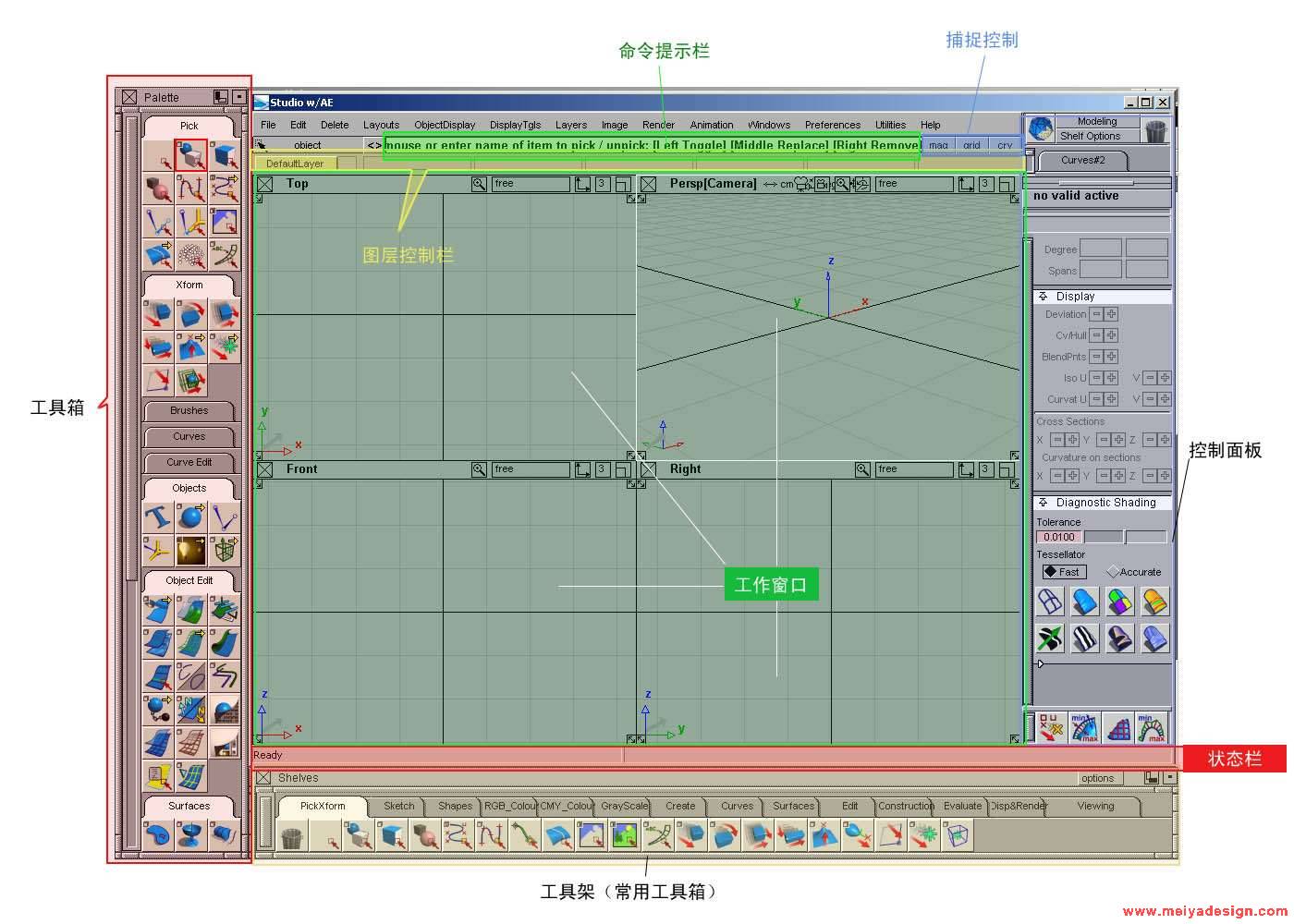The image size is (1294, 924).
Task: Expand the Curves palette section
Action: [189, 436]
